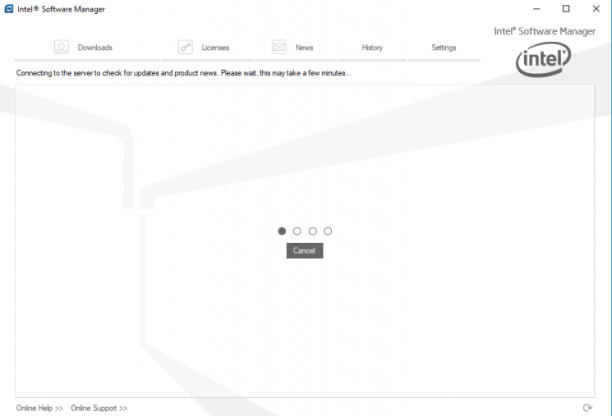Click the Intel Software Manager heading
Image resolution: width=612 pixels, height=416 pixels.
[x=544, y=31]
